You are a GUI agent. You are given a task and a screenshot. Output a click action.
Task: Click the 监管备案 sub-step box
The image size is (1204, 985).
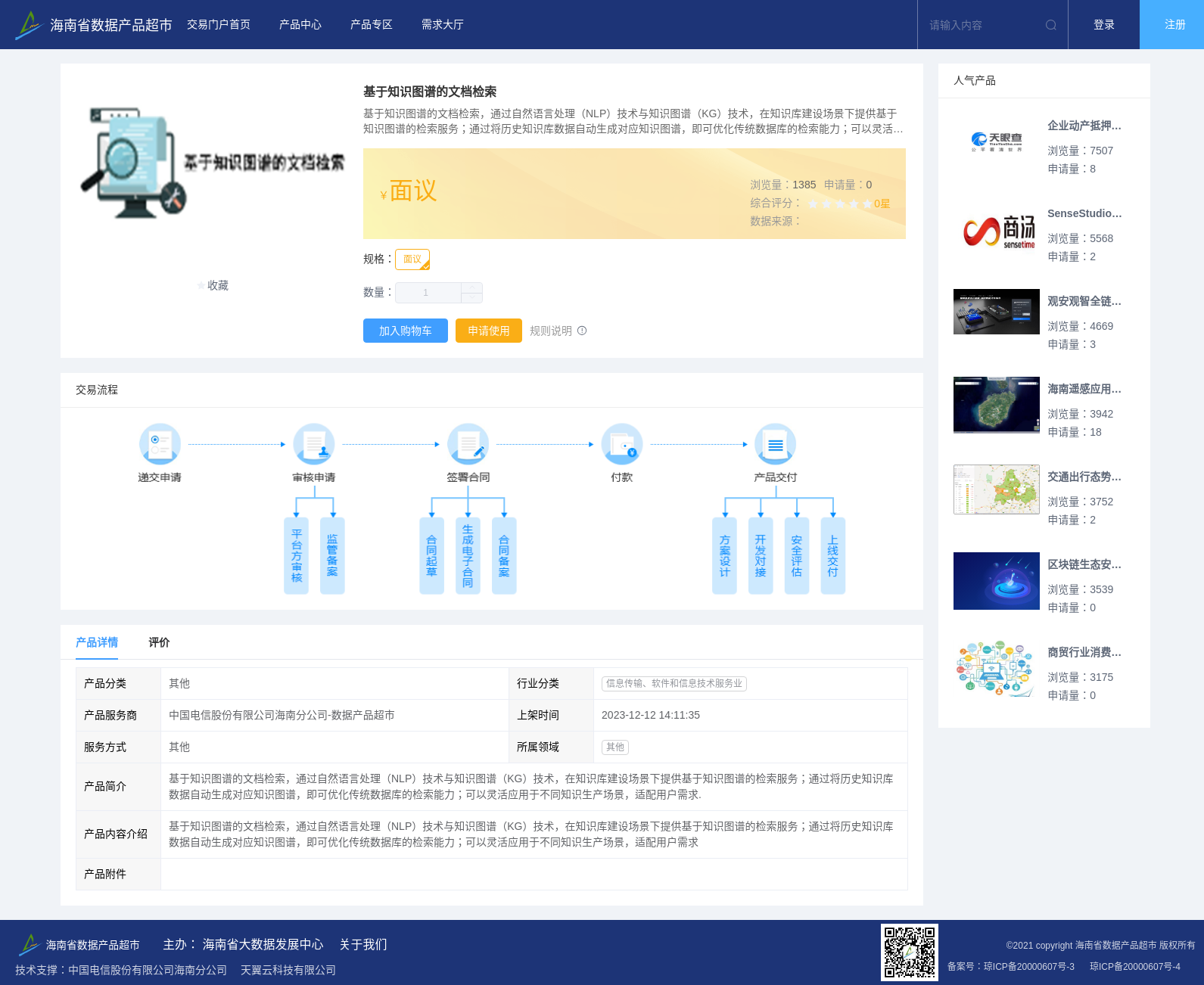[x=332, y=556]
